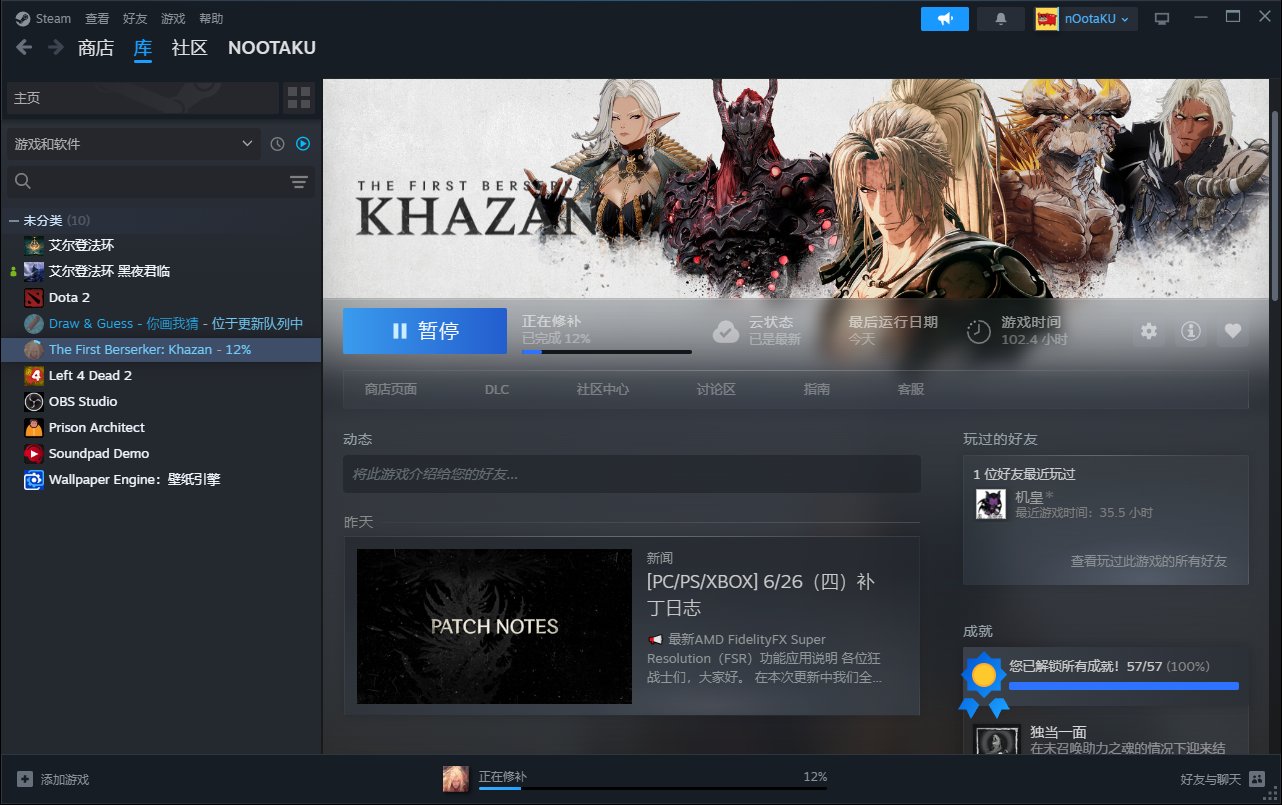Open the notifications bell
The width and height of the screenshot is (1282, 805).
tap(1001, 18)
